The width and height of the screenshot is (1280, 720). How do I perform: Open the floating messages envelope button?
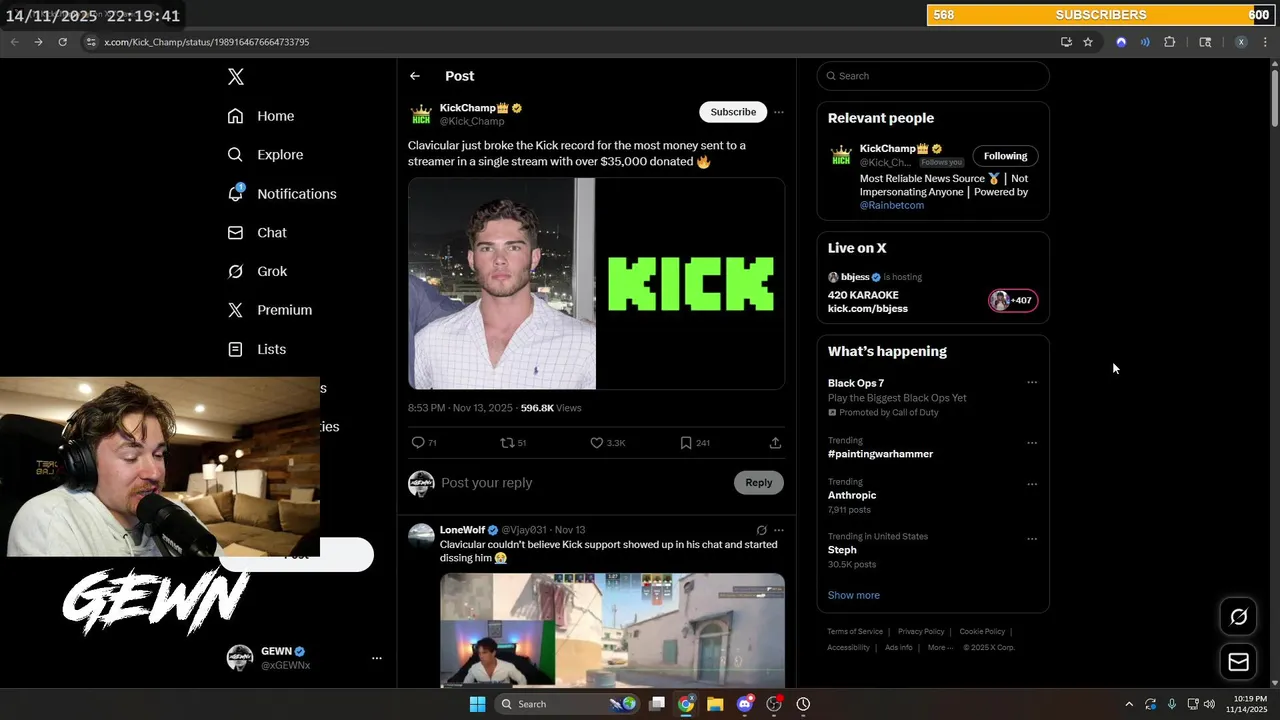click(x=1238, y=662)
